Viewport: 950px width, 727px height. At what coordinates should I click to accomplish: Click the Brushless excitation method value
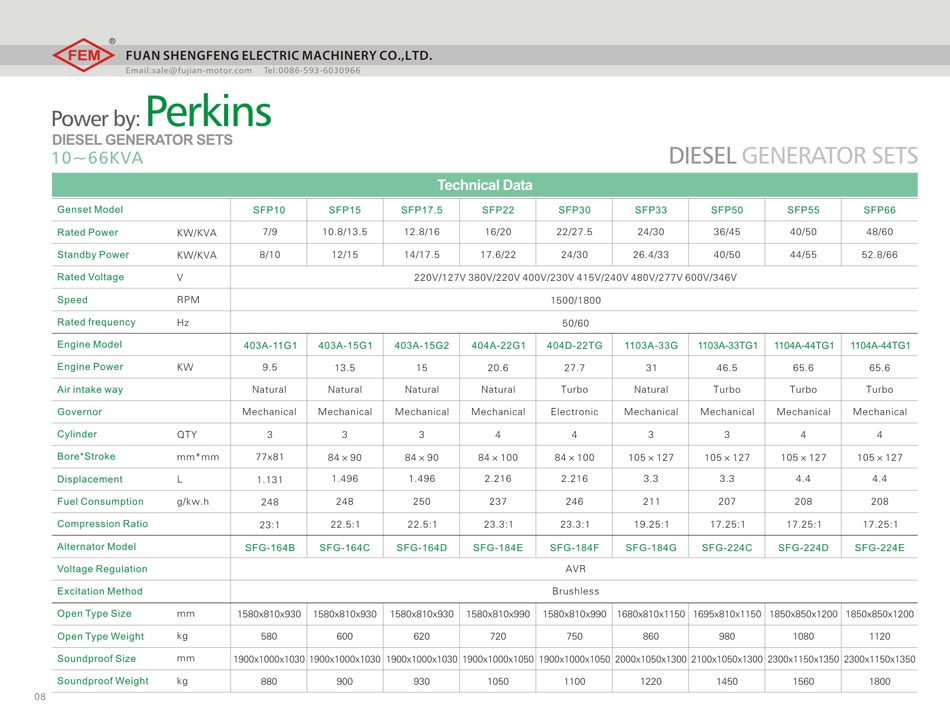pos(576,591)
